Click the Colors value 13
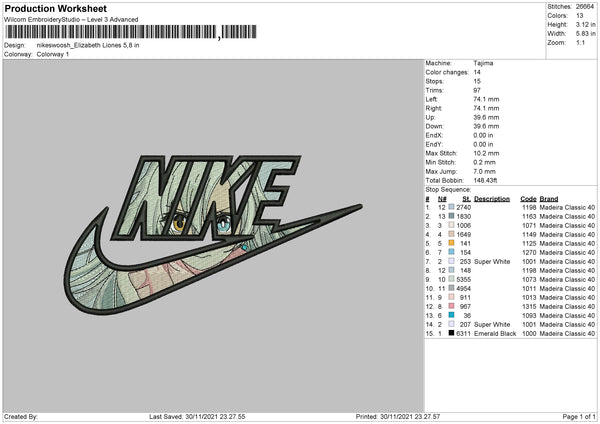 pyautogui.click(x=580, y=16)
